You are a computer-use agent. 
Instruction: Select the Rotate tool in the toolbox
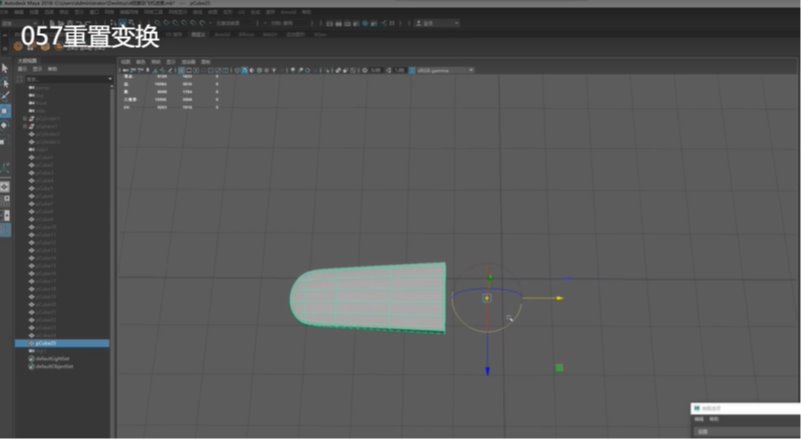pos(5,126)
